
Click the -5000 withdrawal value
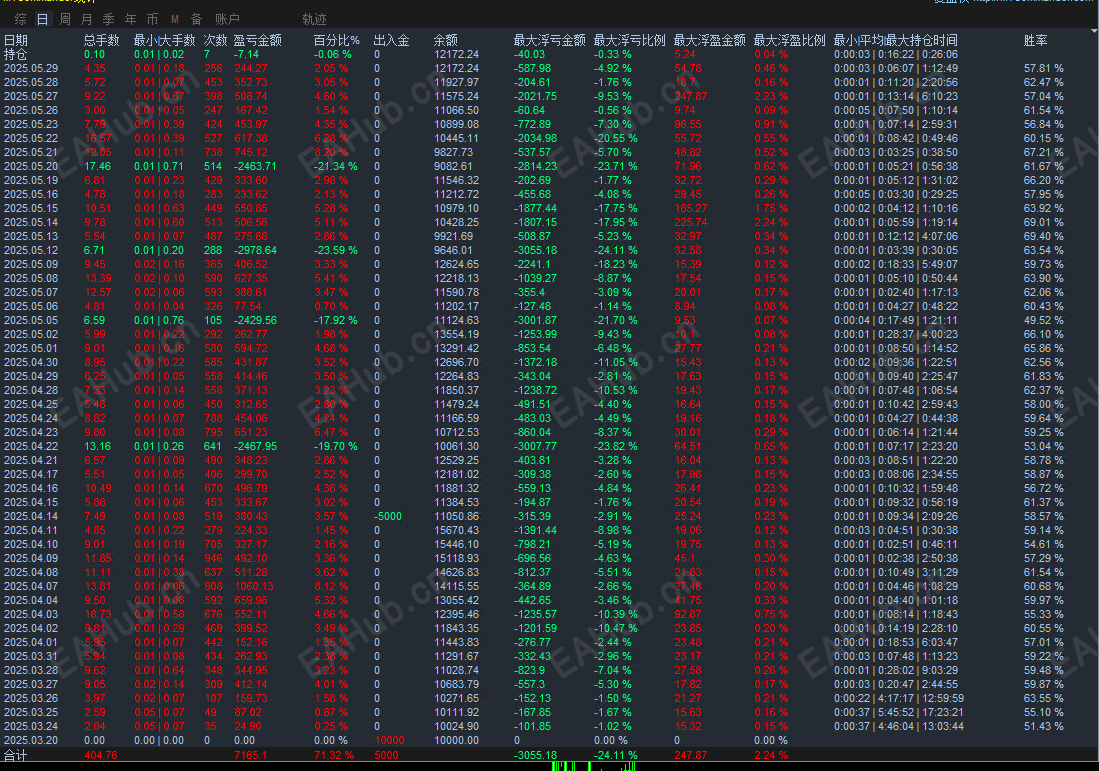pos(388,517)
